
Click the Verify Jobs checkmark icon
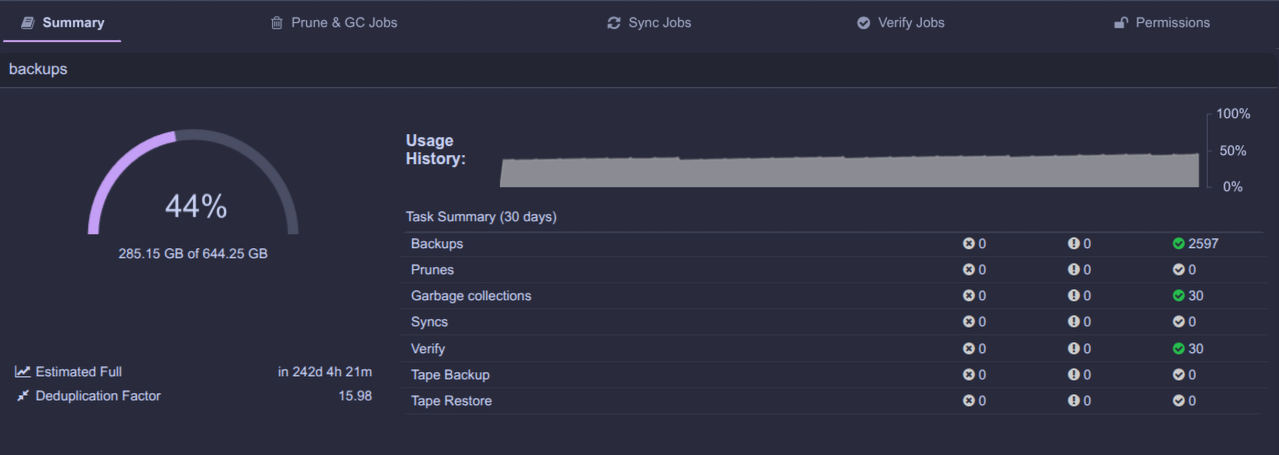[863, 23]
